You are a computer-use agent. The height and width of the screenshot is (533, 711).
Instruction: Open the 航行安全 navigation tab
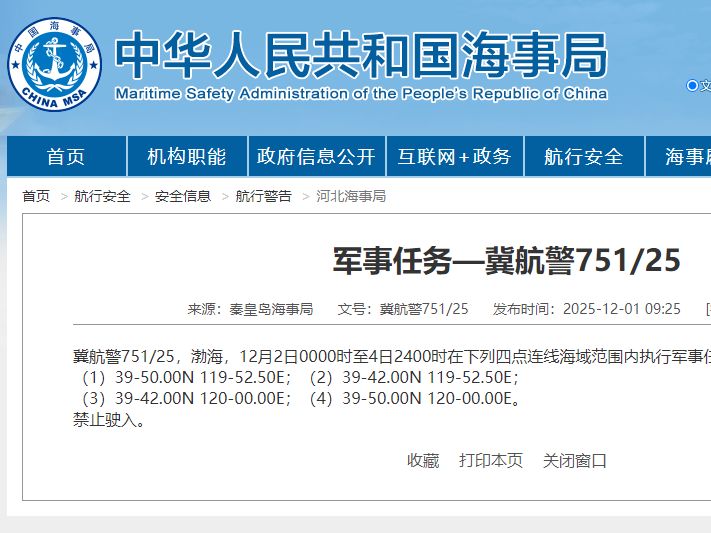(x=583, y=157)
